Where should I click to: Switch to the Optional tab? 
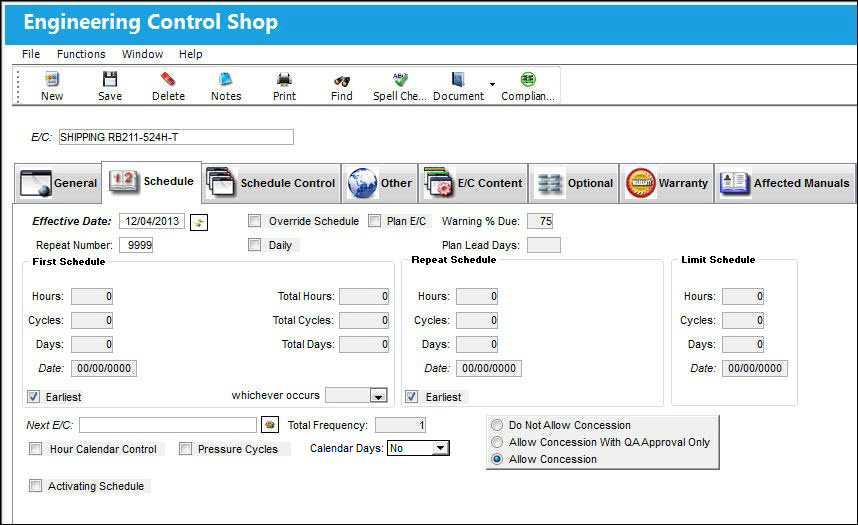574,183
